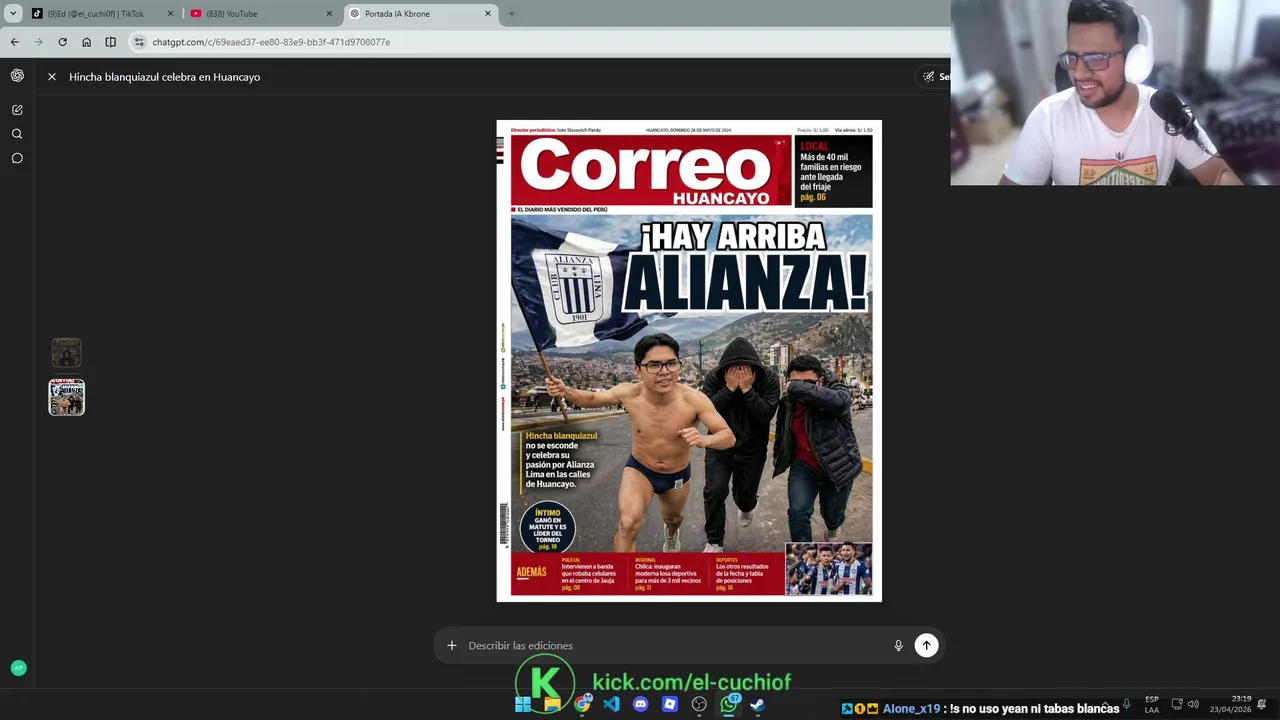Open Visual Studio Code from the taskbar
This screenshot has height=720, width=1280.
611,705
